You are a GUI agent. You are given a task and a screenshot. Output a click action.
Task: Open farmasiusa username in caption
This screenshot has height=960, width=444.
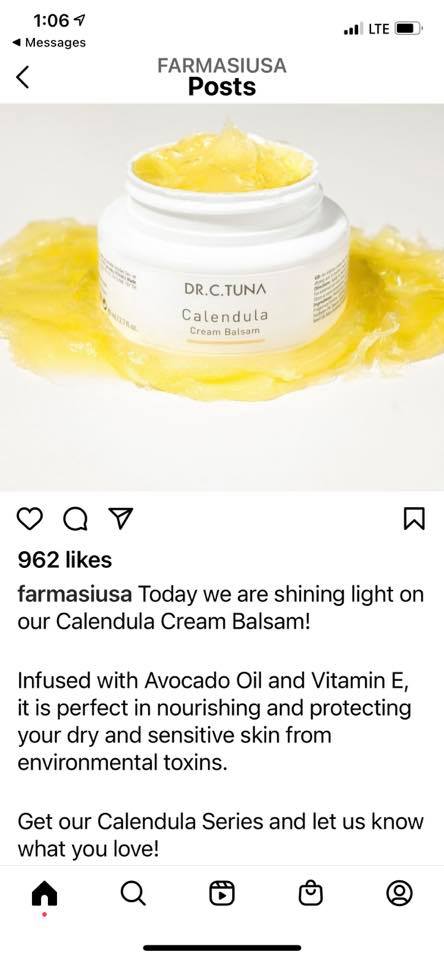pyautogui.click(x=75, y=594)
